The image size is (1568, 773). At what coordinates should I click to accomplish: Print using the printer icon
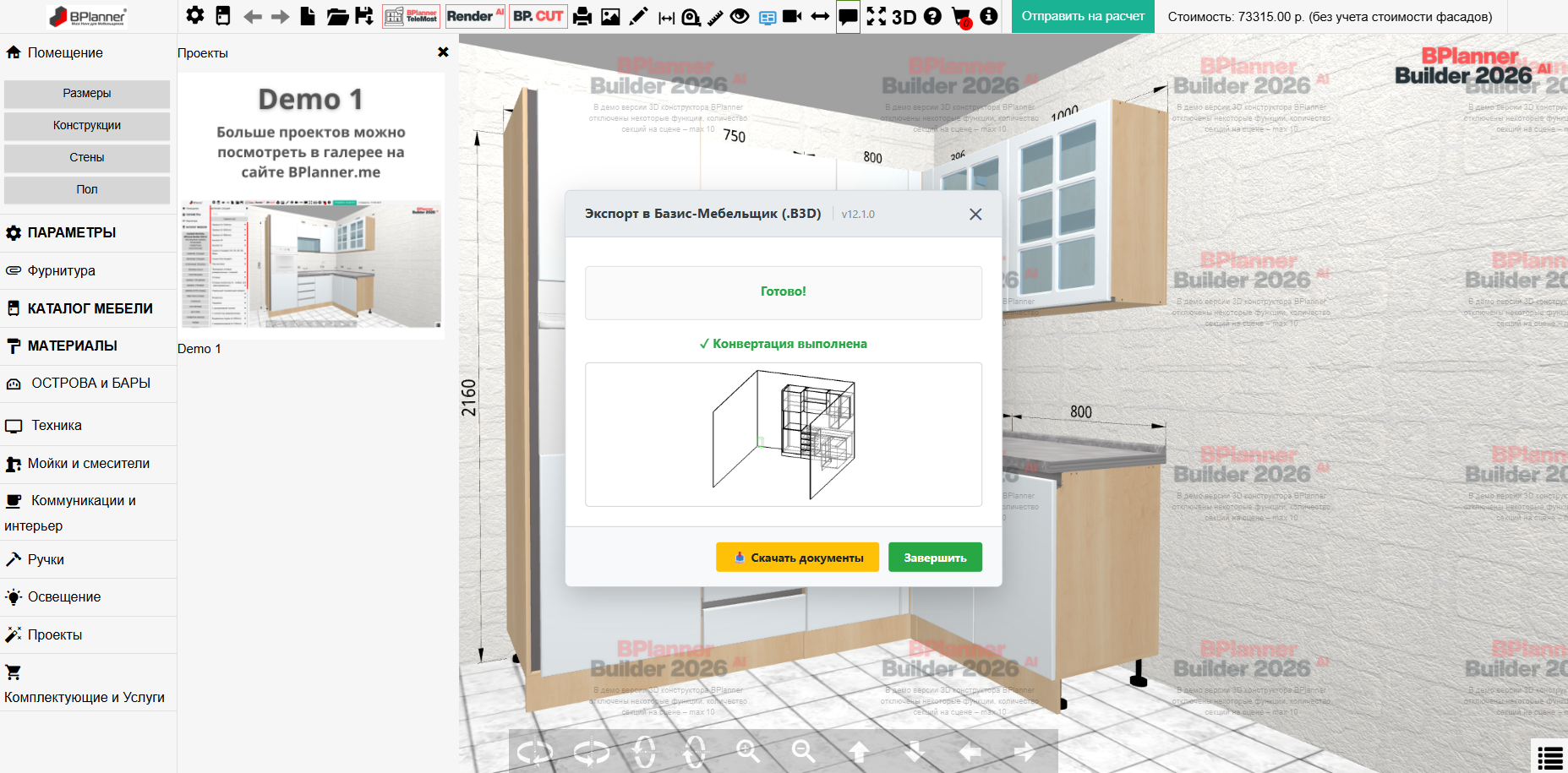pos(582,17)
